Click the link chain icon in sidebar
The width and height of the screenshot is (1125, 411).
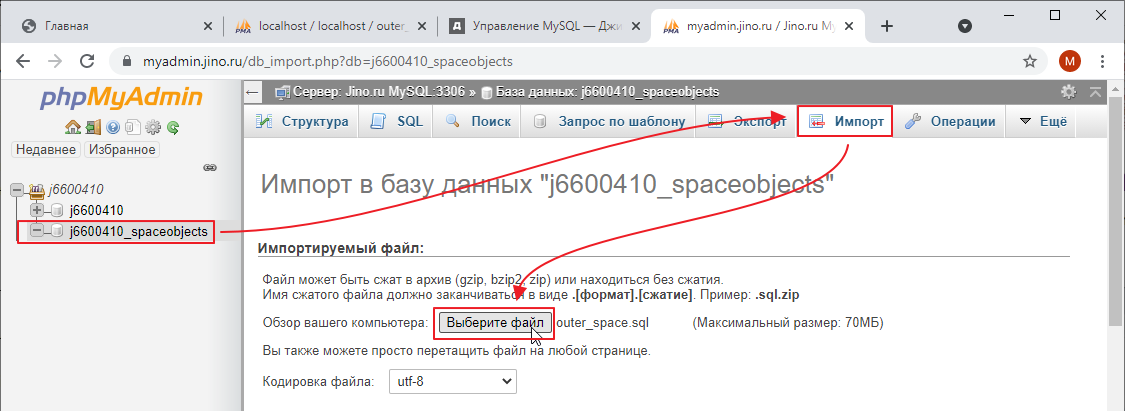pos(210,167)
